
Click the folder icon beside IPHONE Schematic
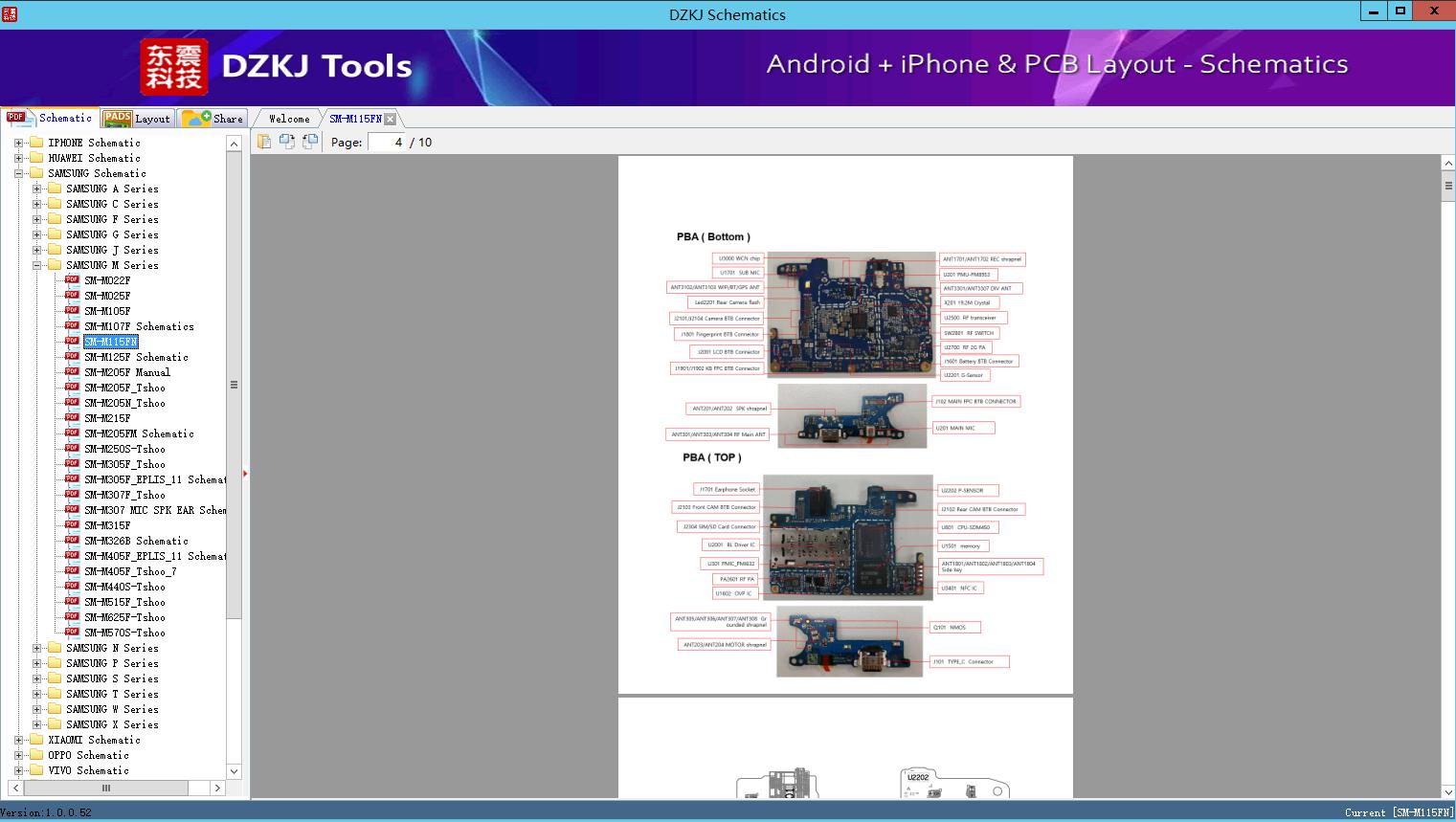tap(36, 143)
